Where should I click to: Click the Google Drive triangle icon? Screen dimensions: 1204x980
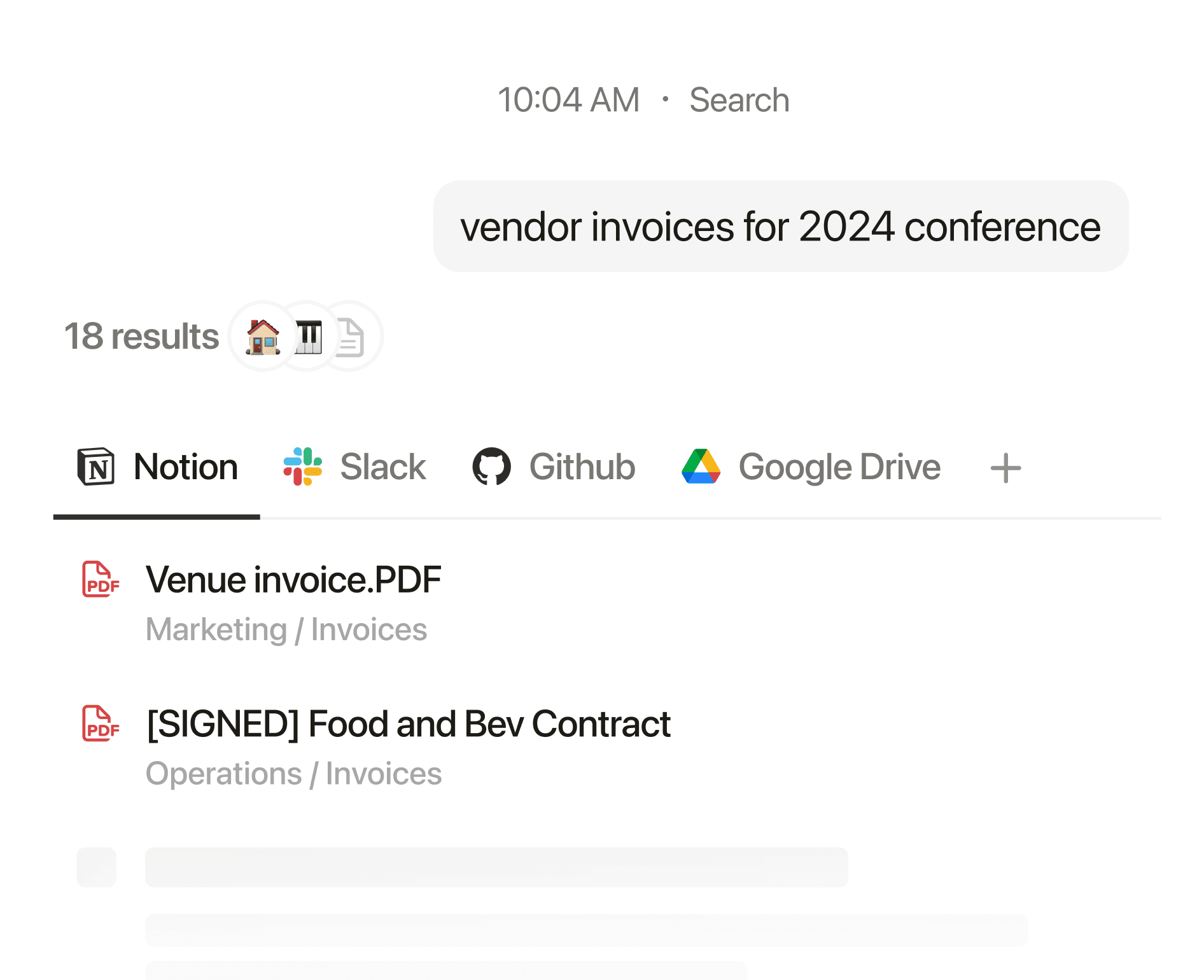point(701,467)
